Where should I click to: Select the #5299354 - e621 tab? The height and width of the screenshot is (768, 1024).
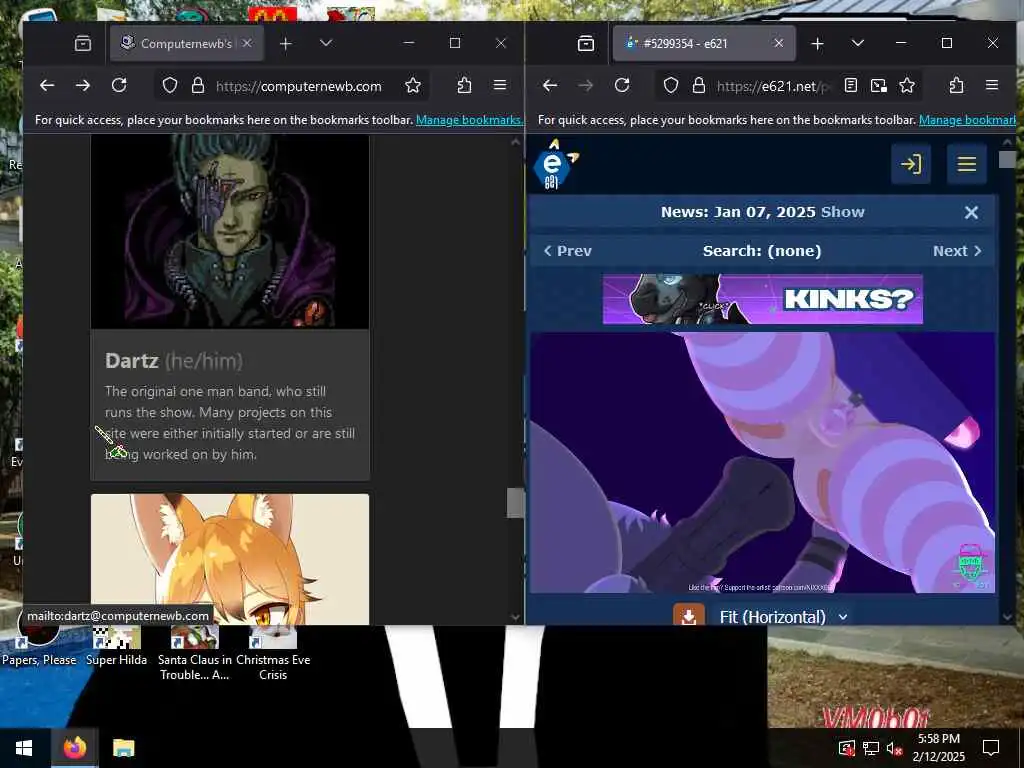(x=704, y=44)
